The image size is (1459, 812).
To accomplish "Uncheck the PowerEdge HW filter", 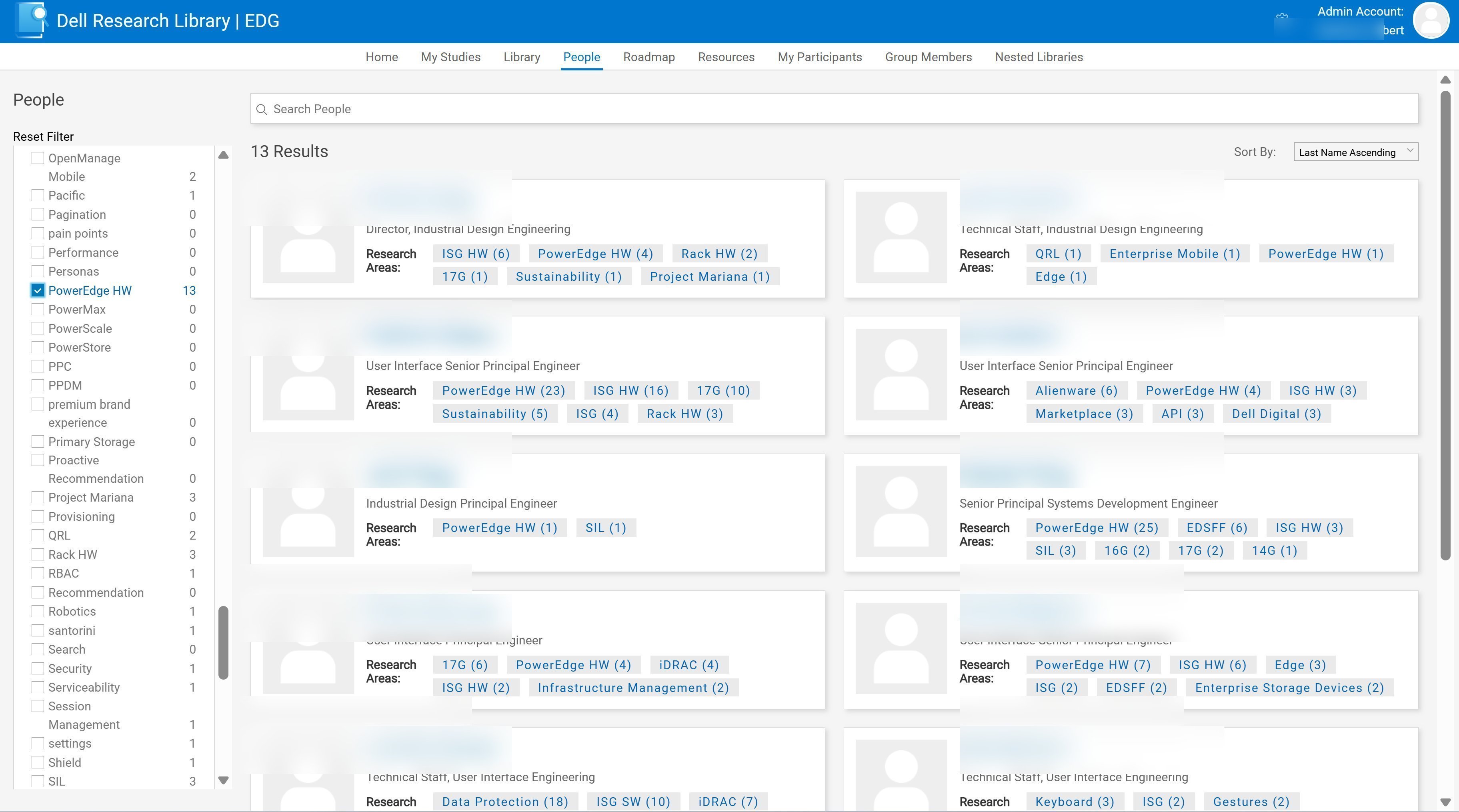I will (x=37, y=290).
